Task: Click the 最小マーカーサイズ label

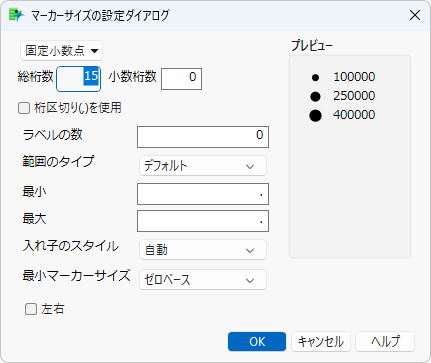Action: click(76, 276)
